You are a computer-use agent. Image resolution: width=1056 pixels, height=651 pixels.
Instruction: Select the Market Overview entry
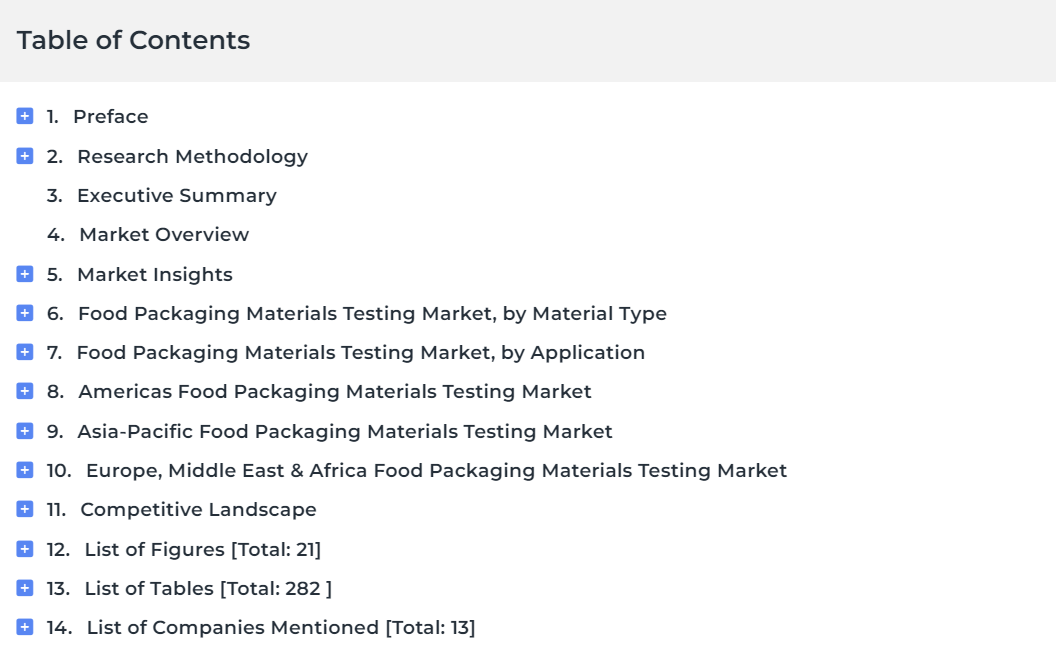coord(164,234)
